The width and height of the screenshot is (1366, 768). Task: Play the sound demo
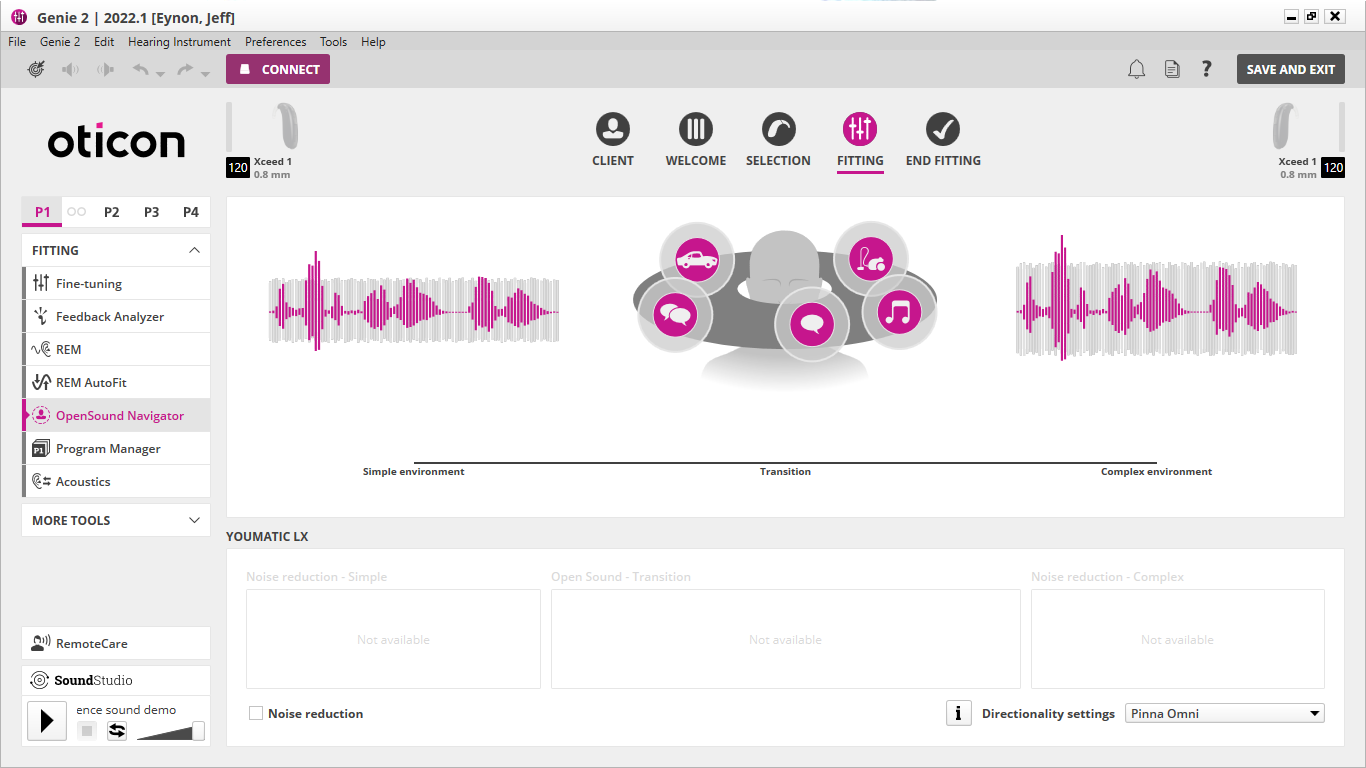pyautogui.click(x=47, y=721)
